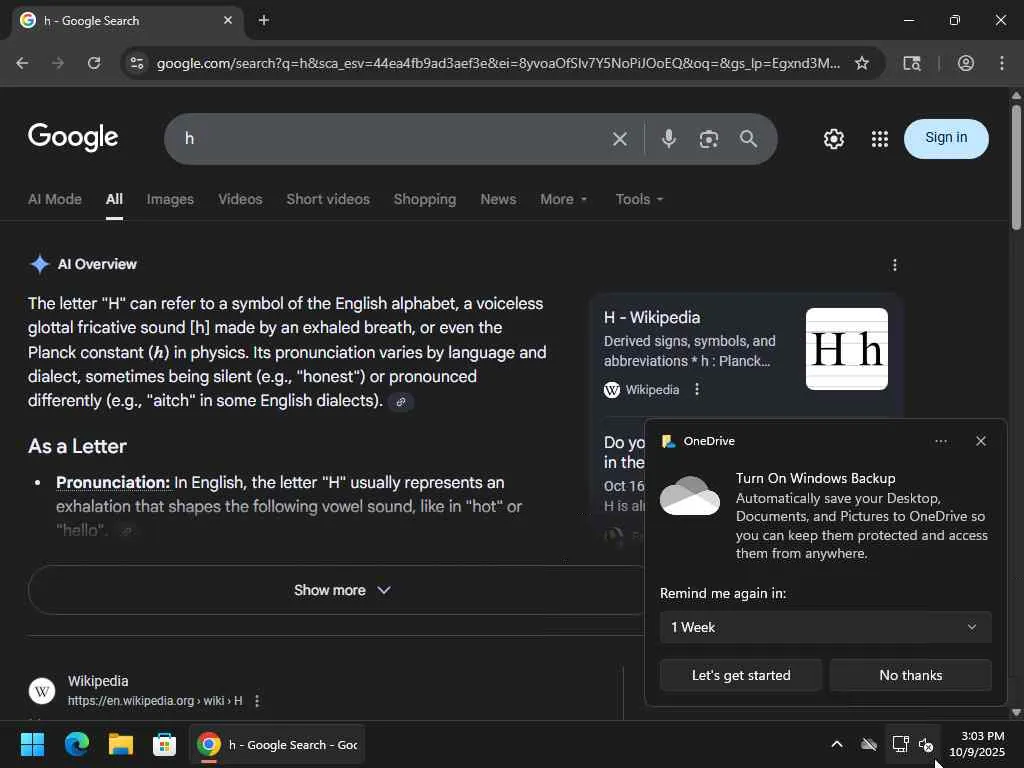
Task: Open options dots beside en.wikipedia.org result
Action: [257, 701]
